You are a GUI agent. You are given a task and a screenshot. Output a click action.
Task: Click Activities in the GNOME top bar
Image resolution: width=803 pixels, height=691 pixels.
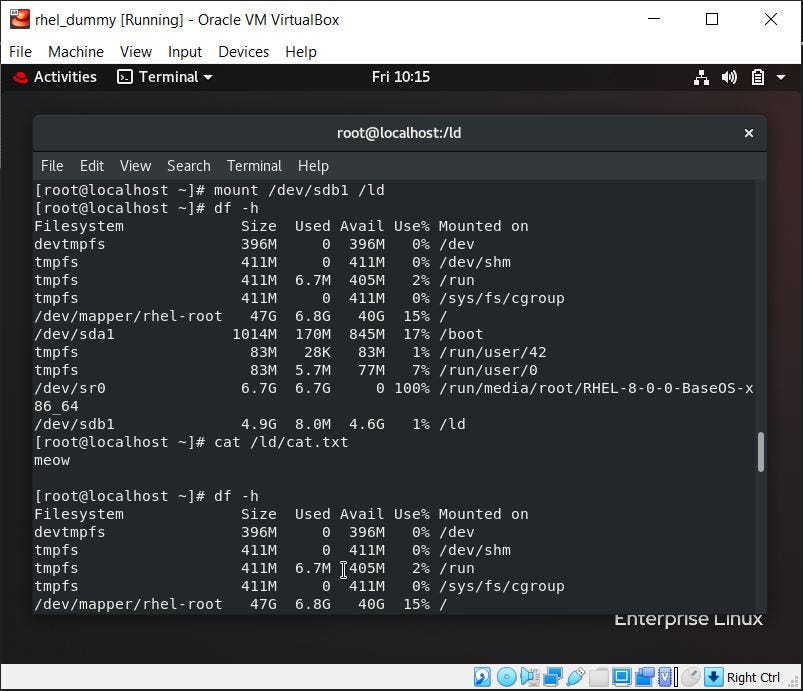[x=65, y=77]
